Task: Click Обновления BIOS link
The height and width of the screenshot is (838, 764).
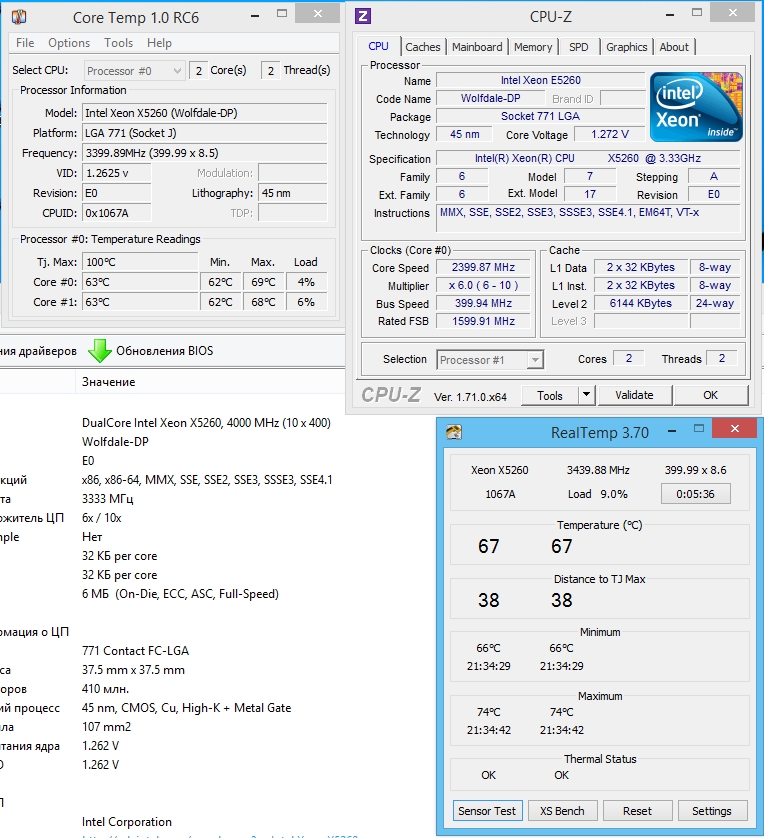Action: pos(165,351)
